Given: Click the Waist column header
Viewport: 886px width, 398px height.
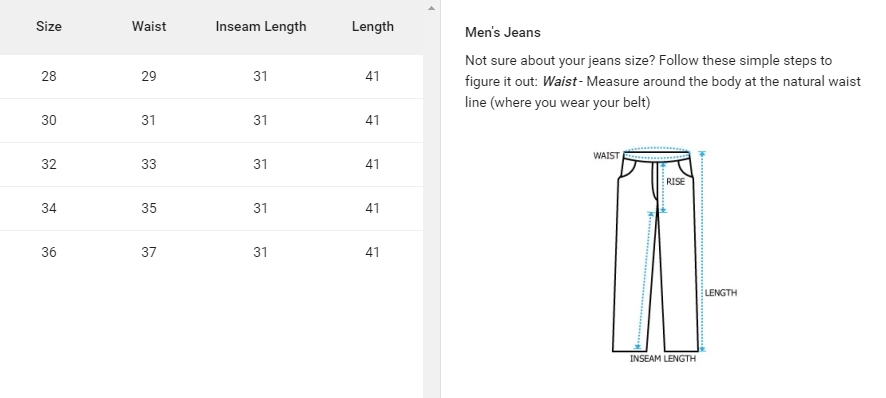Looking at the screenshot, I should pos(149,27).
